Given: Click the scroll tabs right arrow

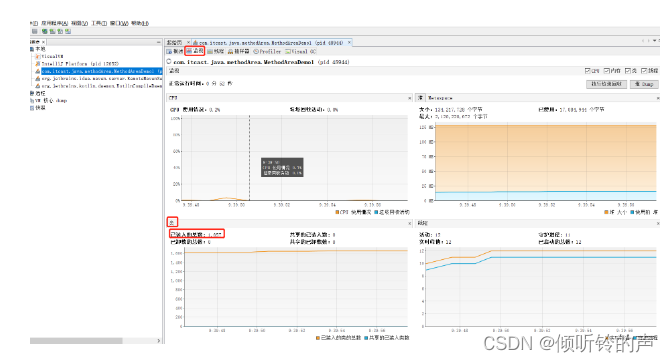Looking at the screenshot, I should (648, 41).
